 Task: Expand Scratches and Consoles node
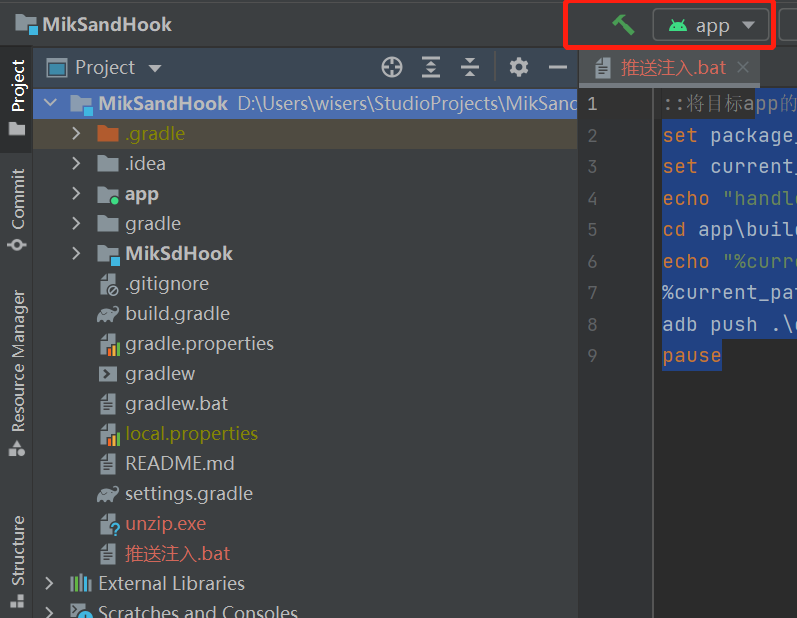[x=49, y=611]
